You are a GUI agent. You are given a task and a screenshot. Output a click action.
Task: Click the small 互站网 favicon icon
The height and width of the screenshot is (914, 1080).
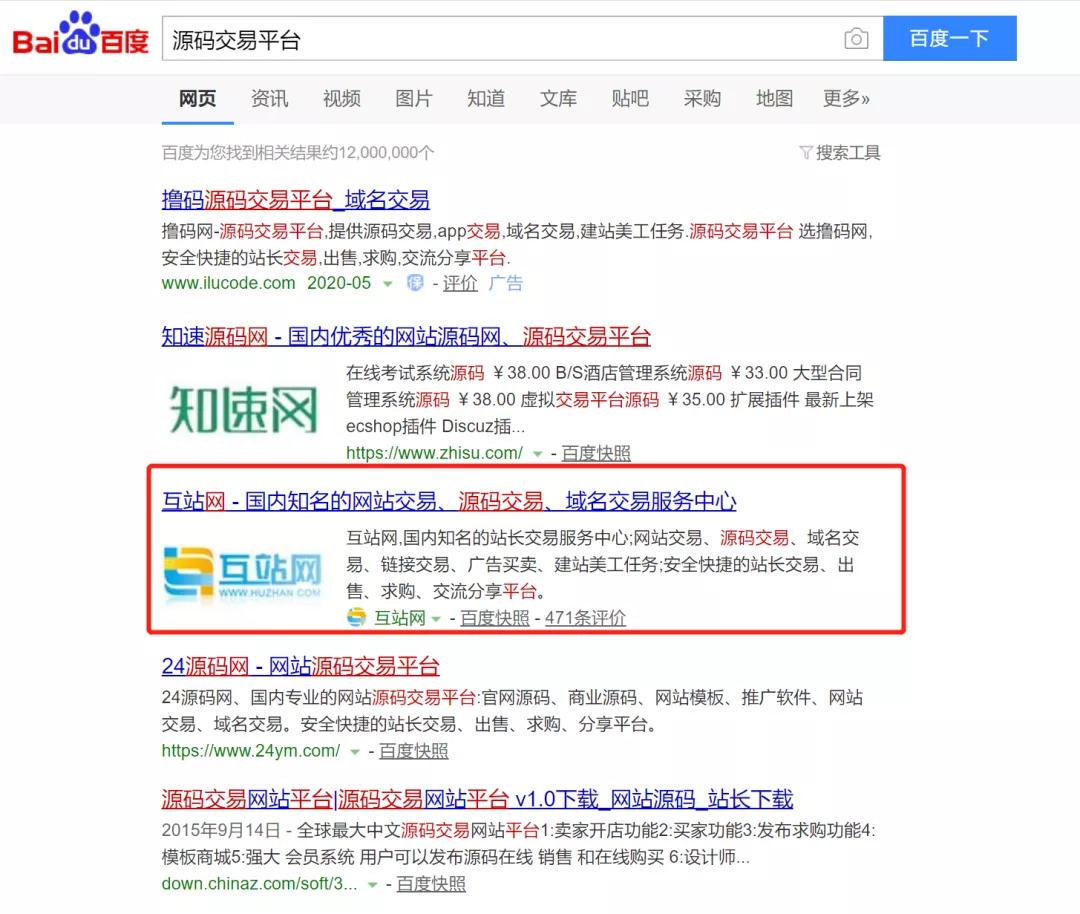click(x=357, y=618)
